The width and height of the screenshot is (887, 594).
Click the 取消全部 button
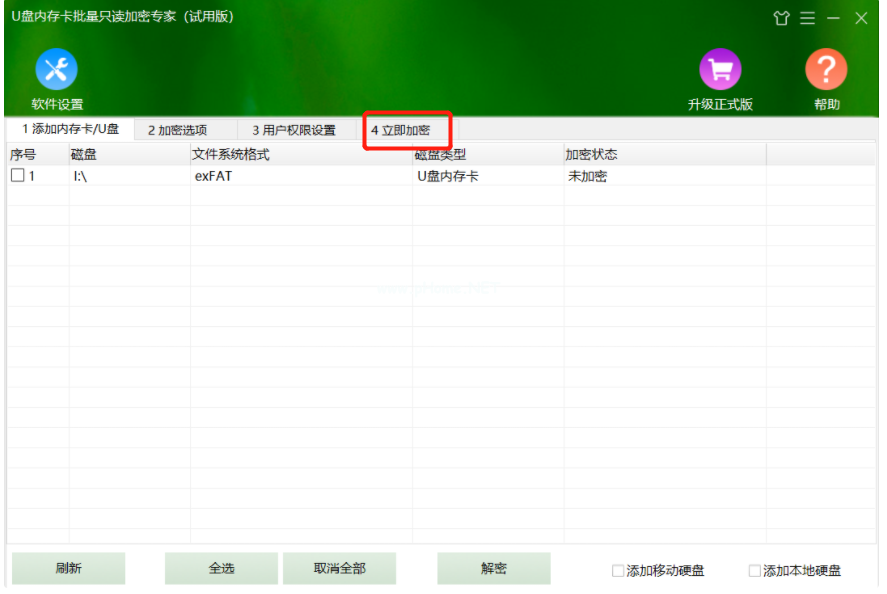tap(339, 568)
